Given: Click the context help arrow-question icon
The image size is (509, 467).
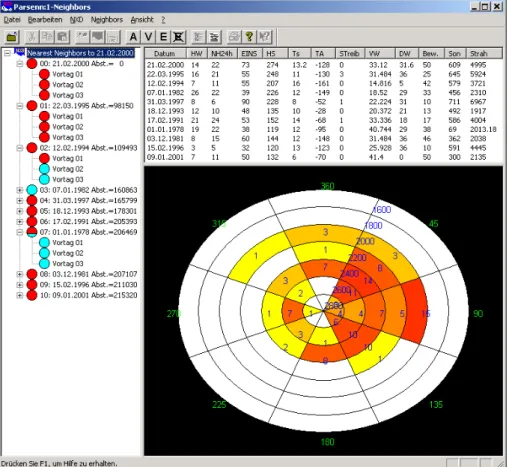Looking at the screenshot, I should 265,37.
